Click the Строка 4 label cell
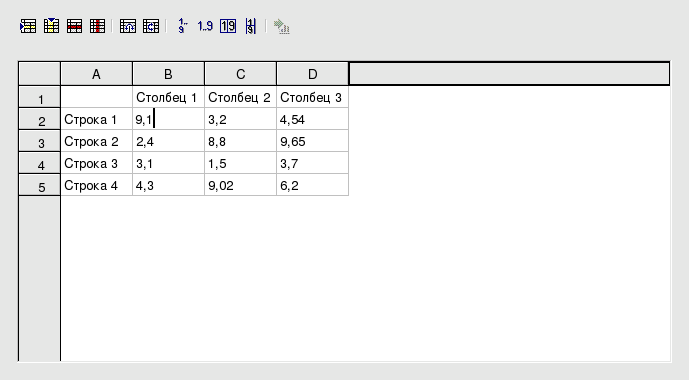 pos(97,185)
